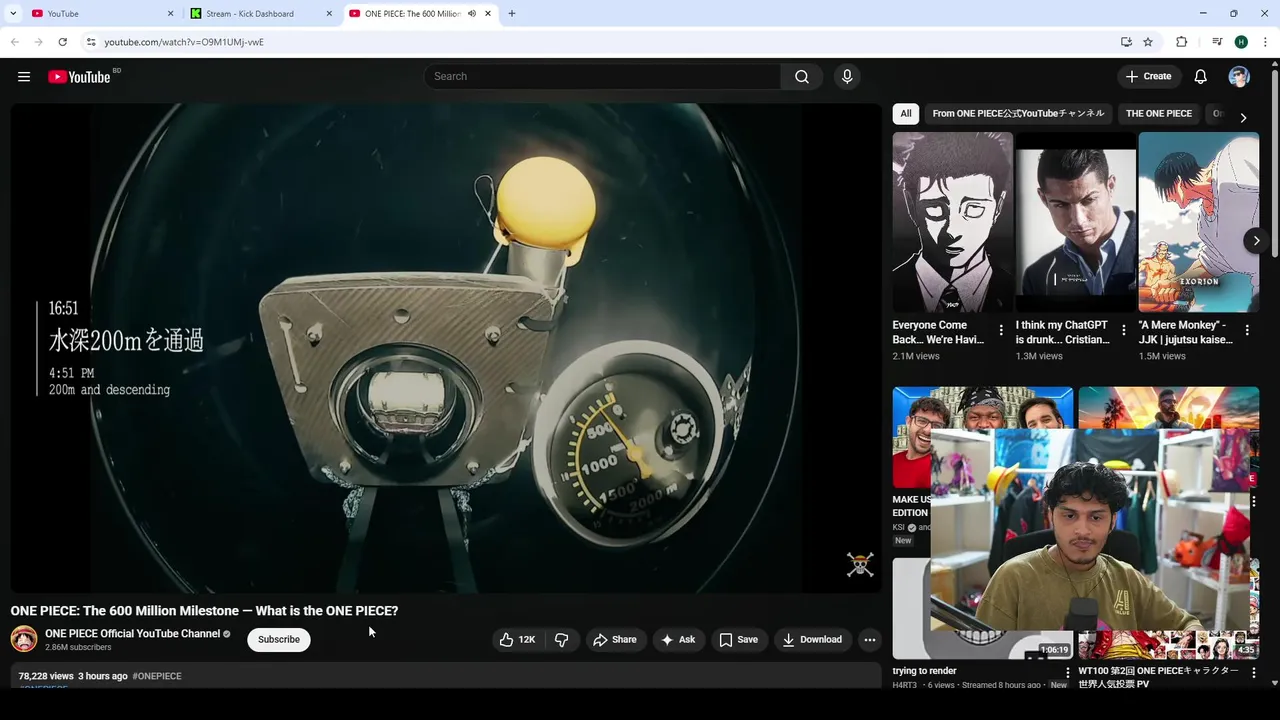This screenshot has width=1280, height=720.
Task: Open options for A Mere Monkey short
Action: coord(1247,330)
